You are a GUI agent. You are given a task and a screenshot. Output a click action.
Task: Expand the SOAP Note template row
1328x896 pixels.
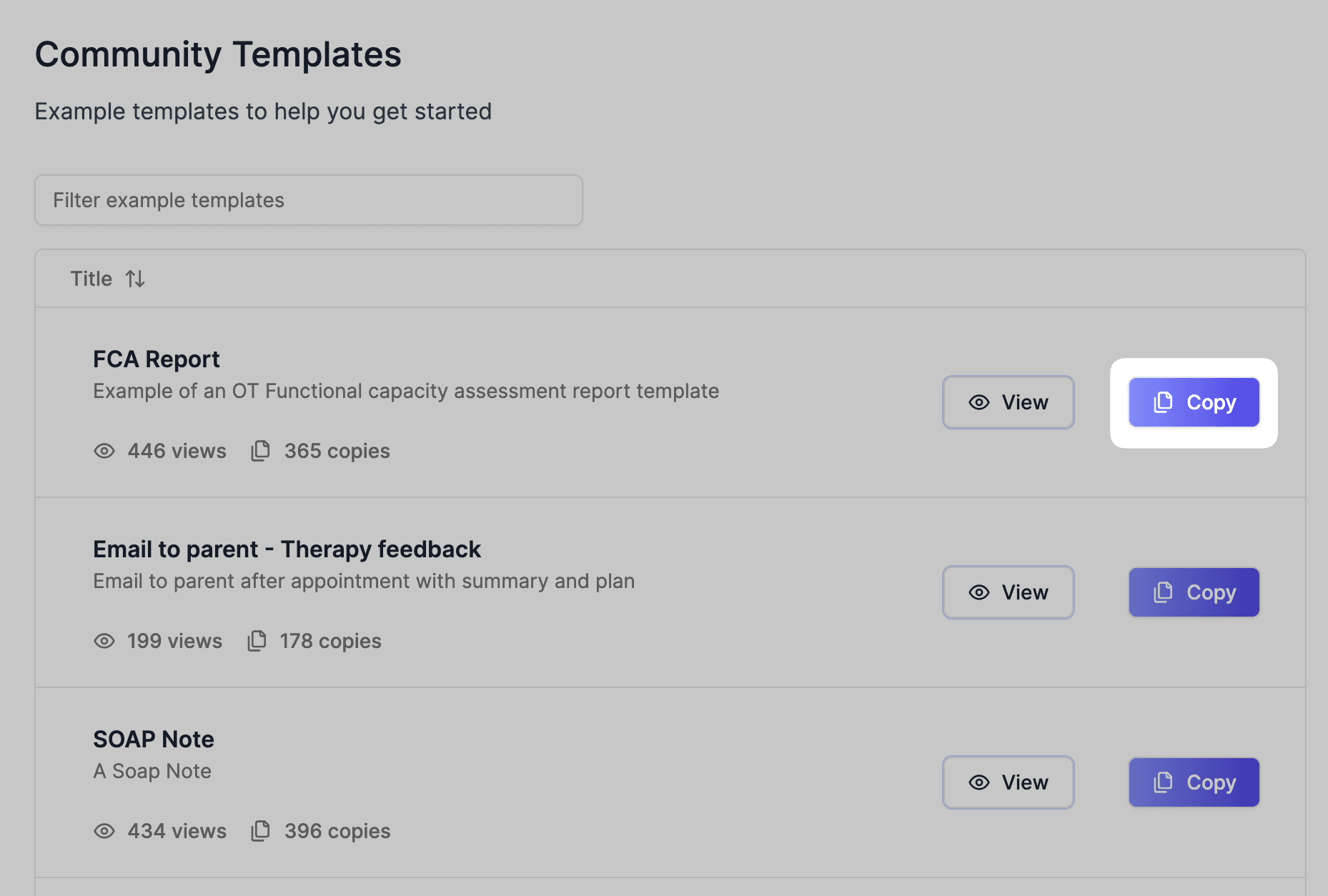coord(153,739)
